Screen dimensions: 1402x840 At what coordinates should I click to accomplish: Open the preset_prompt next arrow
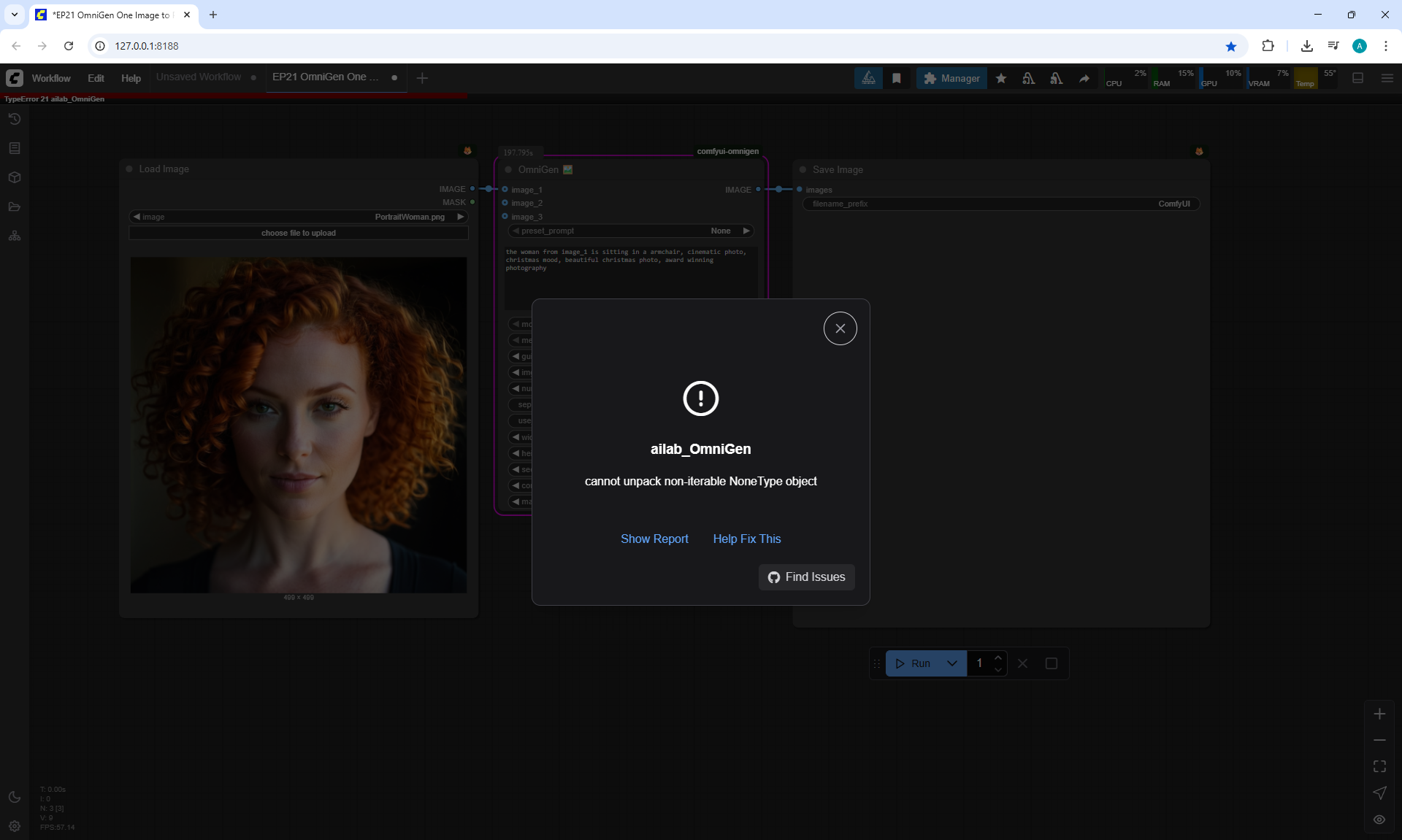tap(746, 231)
